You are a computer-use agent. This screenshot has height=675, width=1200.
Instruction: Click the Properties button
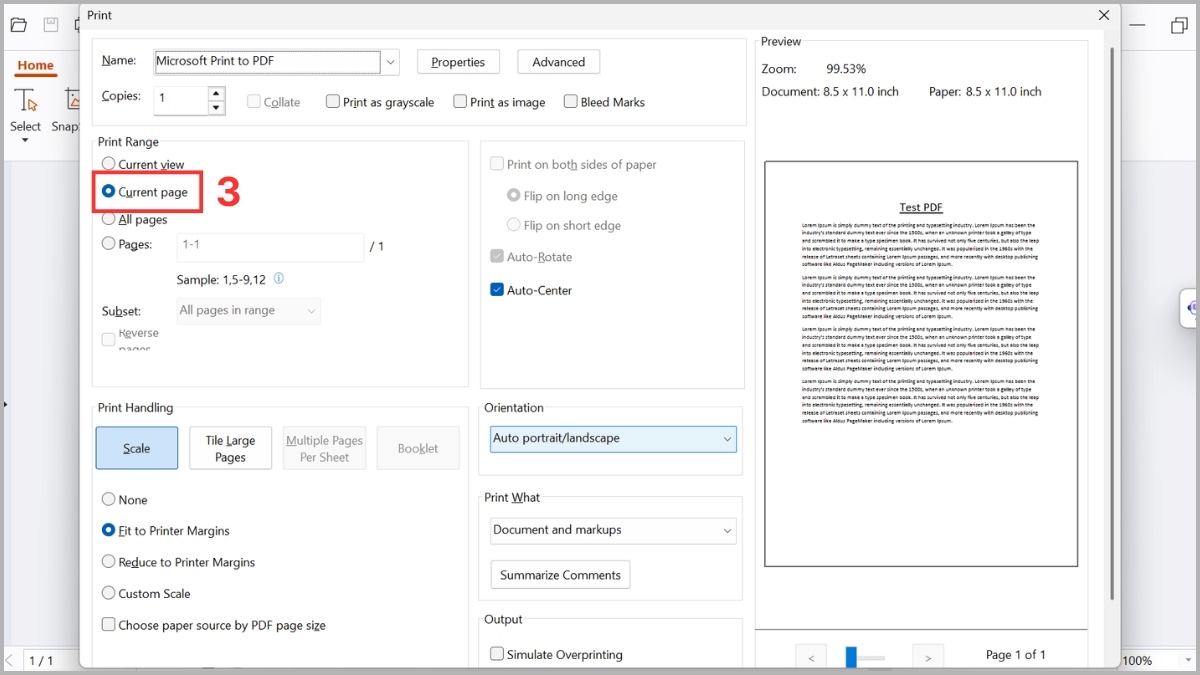pyautogui.click(x=458, y=61)
